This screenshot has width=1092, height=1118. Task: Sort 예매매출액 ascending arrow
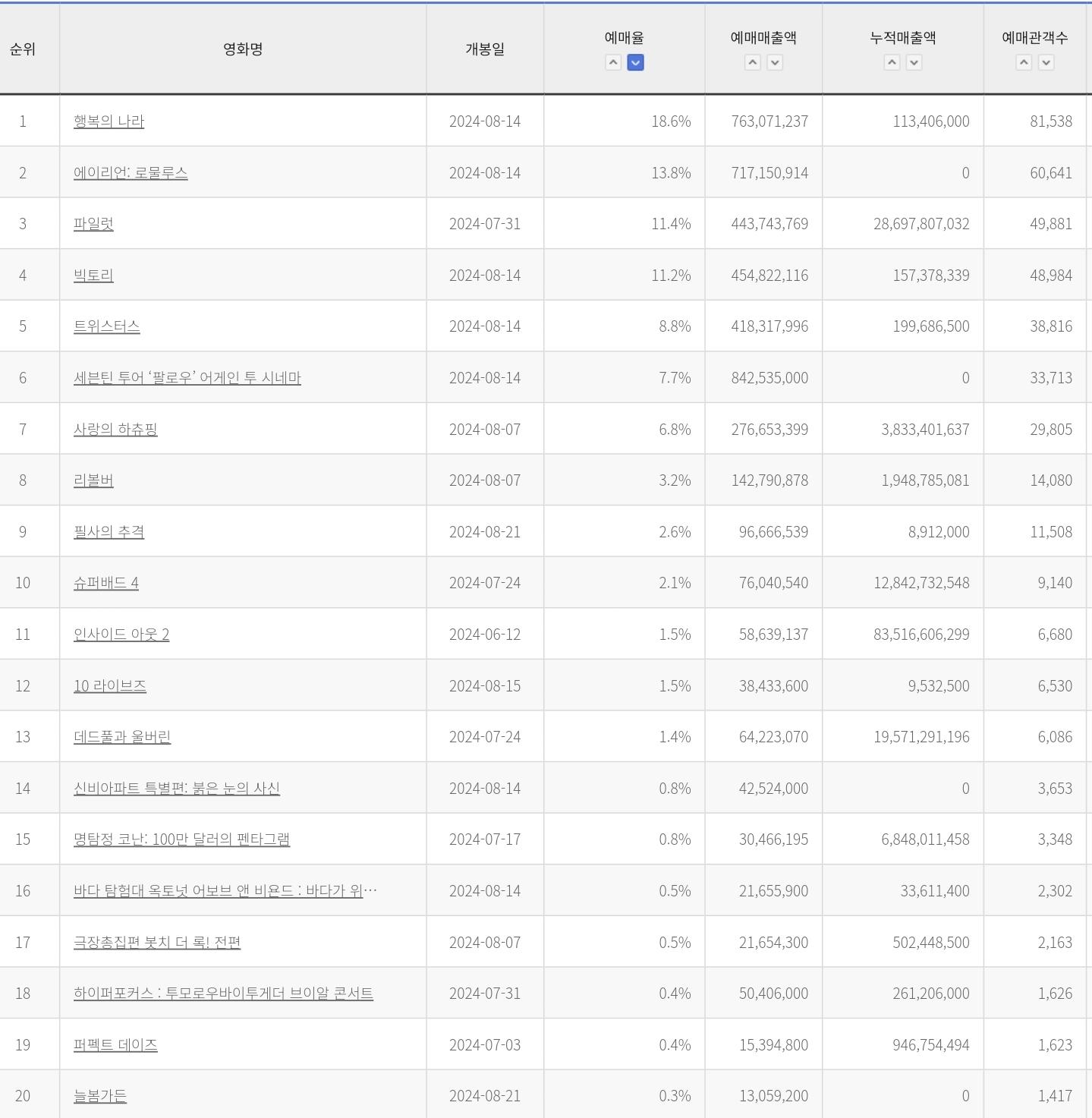click(x=753, y=63)
